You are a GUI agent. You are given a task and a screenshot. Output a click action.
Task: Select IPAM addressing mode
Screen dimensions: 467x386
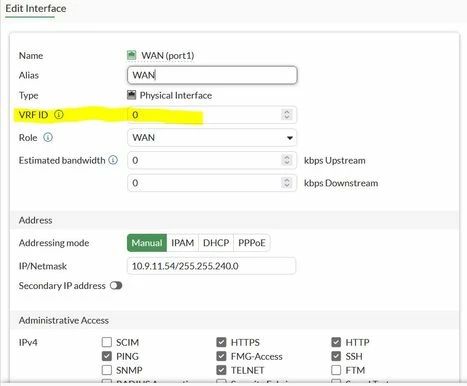click(183, 243)
